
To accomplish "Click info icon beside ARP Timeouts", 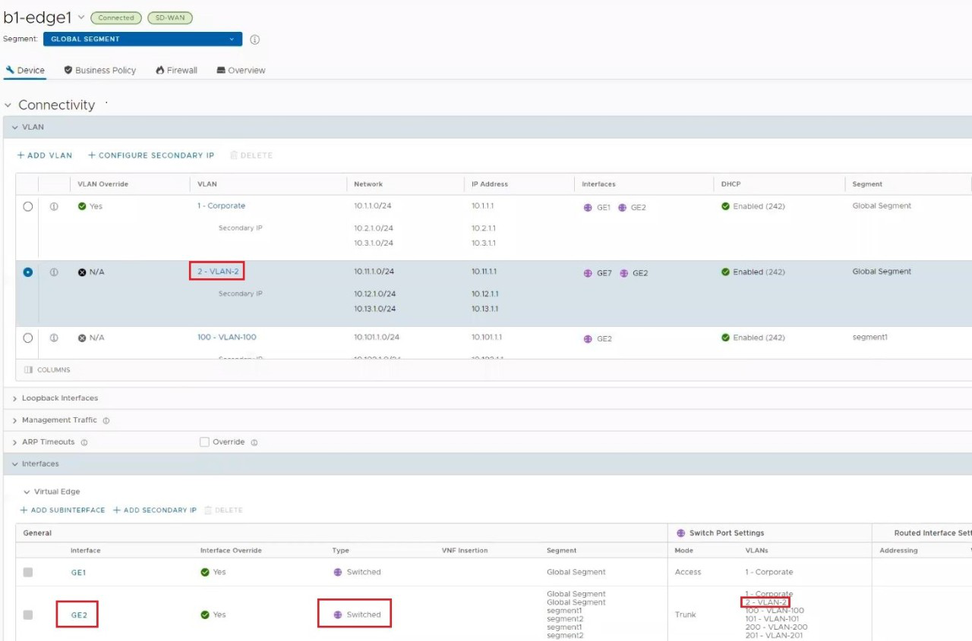I will point(84,442).
